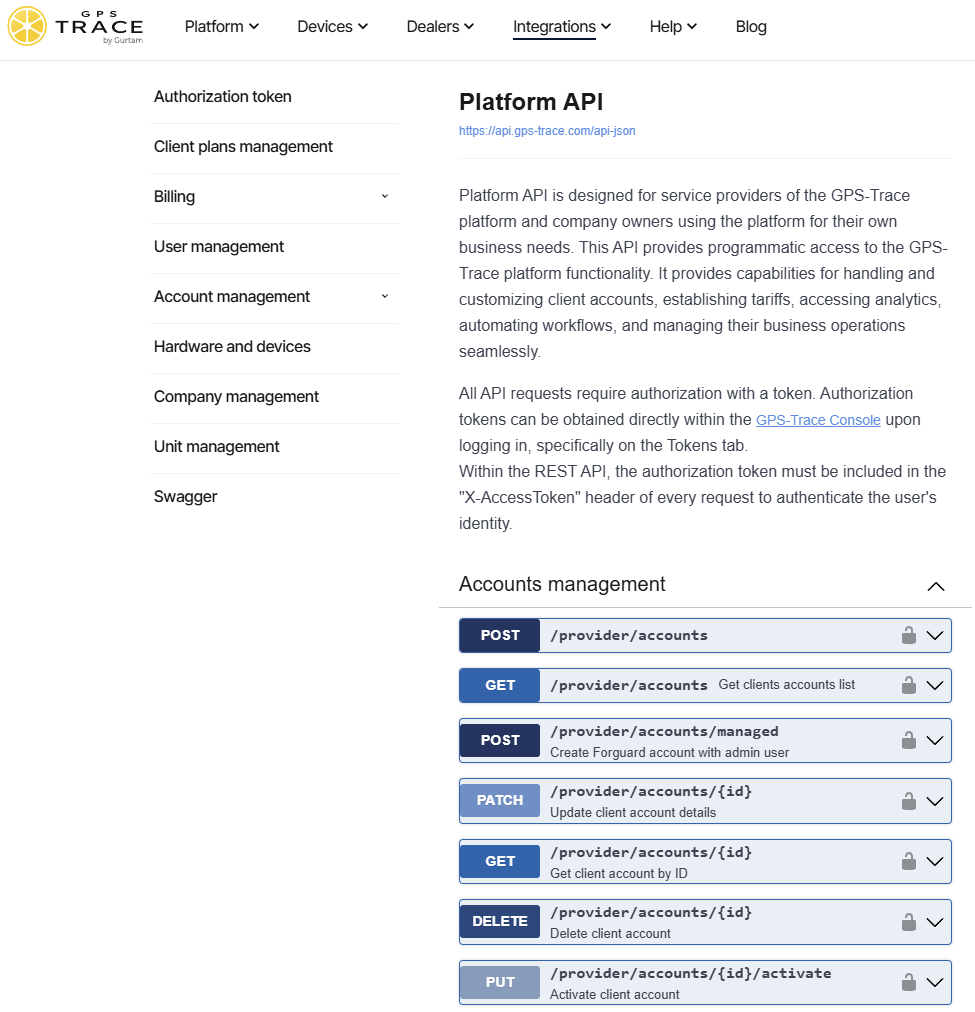Click POST badge for /provider/accounts

tap(499, 635)
